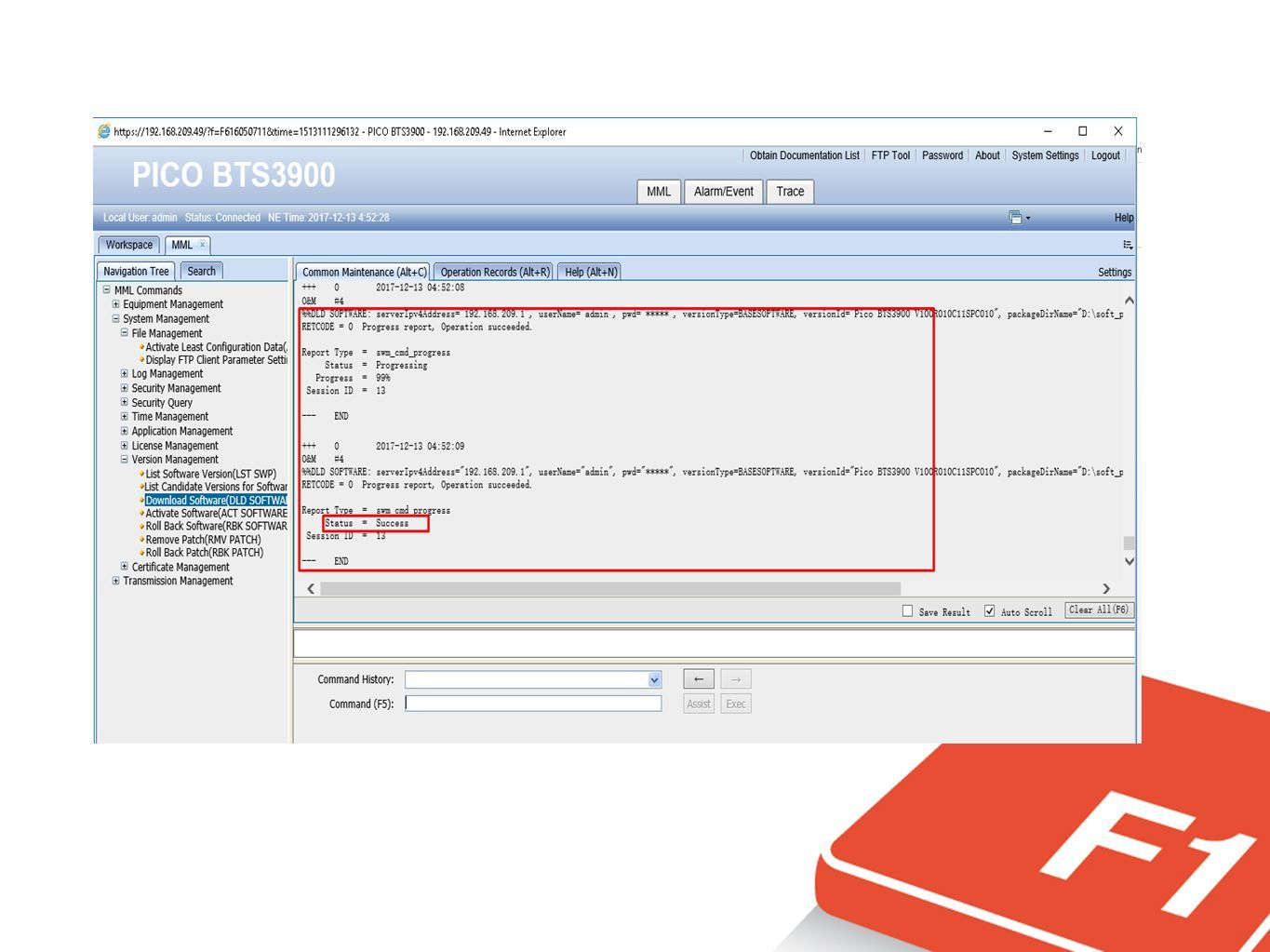Viewport: 1270px width, 952px height.
Task: Select List Candidate Versions for Software item
Action: pos(216,487)
